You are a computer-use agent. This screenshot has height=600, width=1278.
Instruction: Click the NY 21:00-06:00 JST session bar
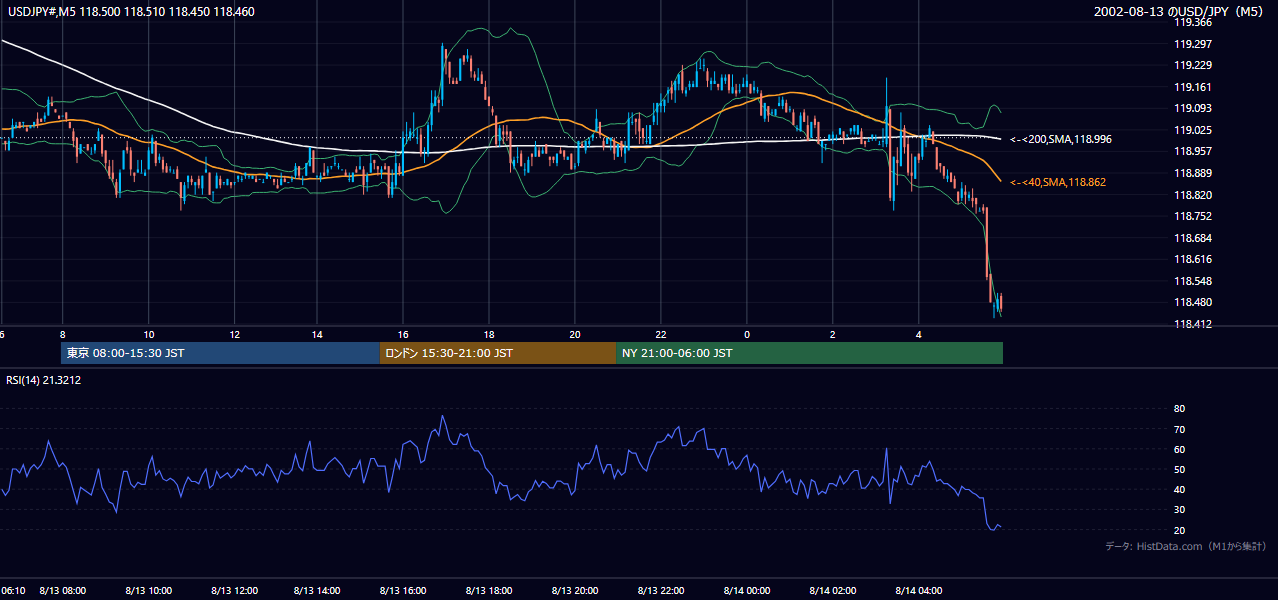point(809,353)
